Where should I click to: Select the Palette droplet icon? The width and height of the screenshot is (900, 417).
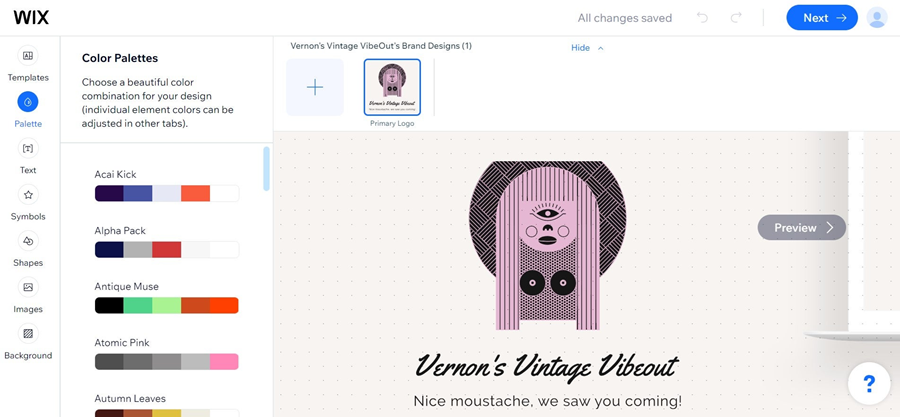[28, 102]
